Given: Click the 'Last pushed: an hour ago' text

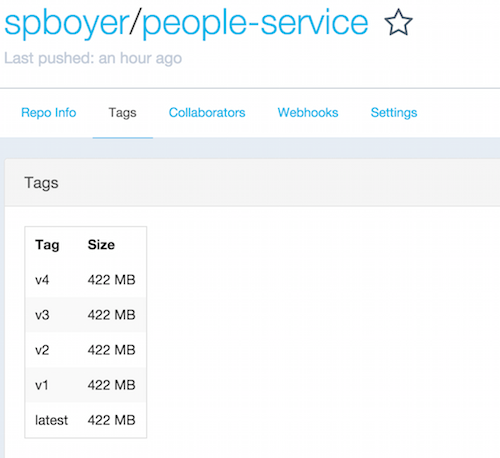Looking at the screenshot, I should tap(93, 58).
